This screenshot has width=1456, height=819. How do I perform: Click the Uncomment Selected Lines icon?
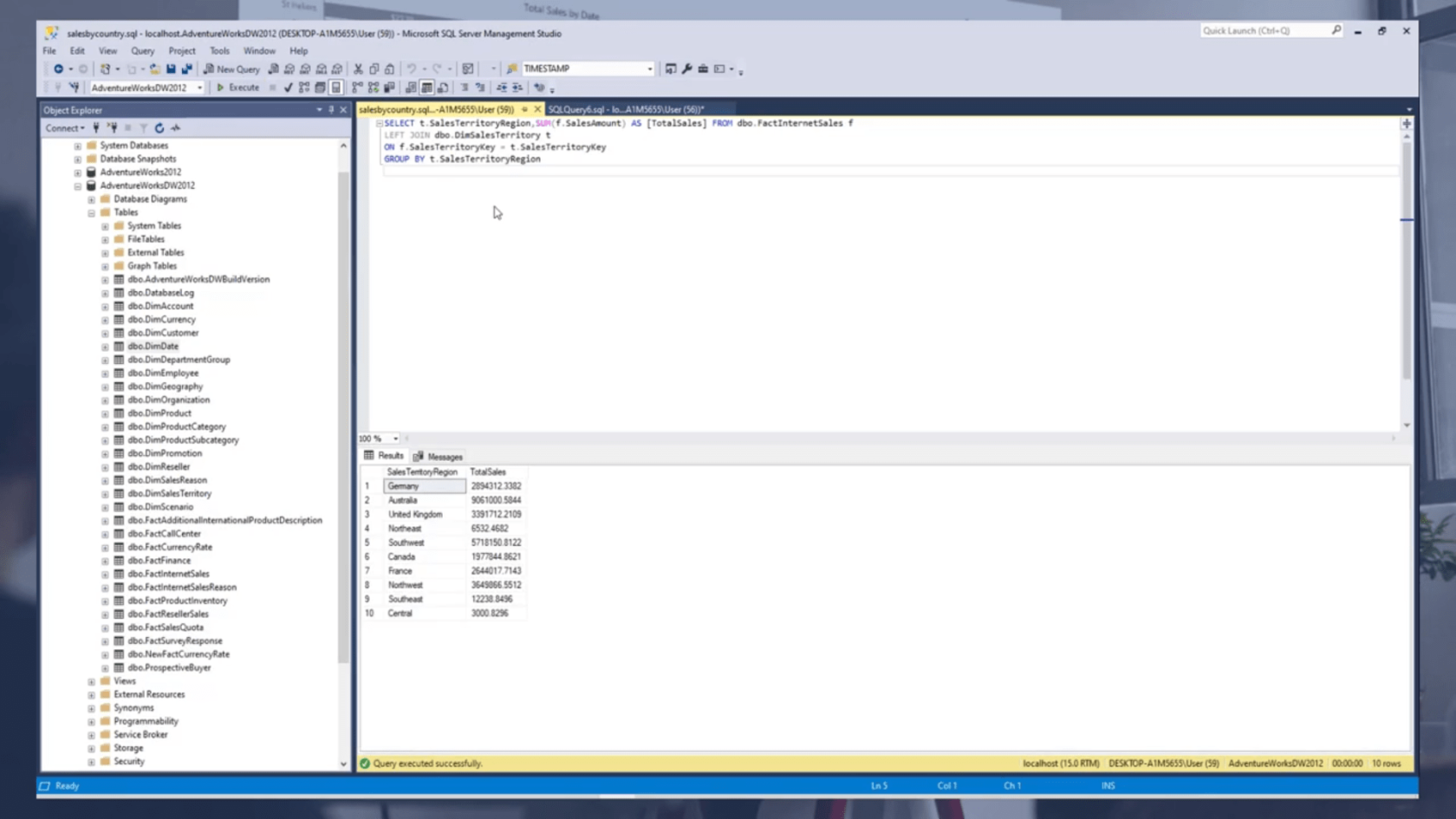pos(480,88)
